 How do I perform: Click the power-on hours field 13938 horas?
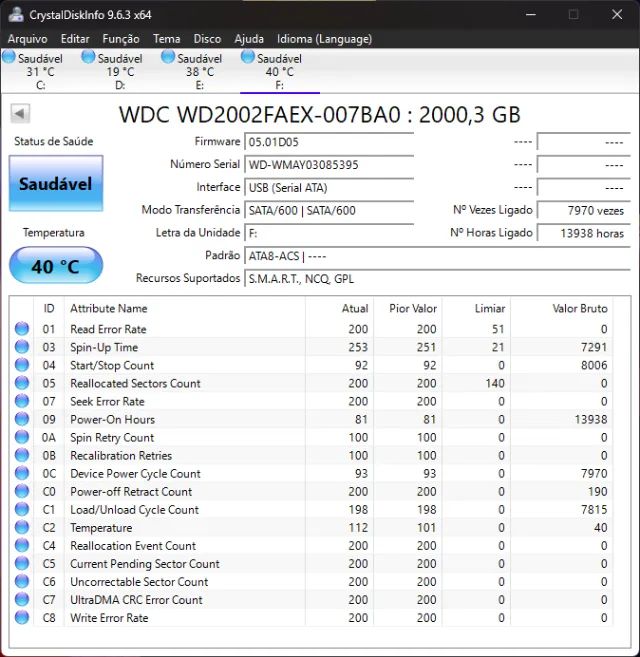coord(583,233)
